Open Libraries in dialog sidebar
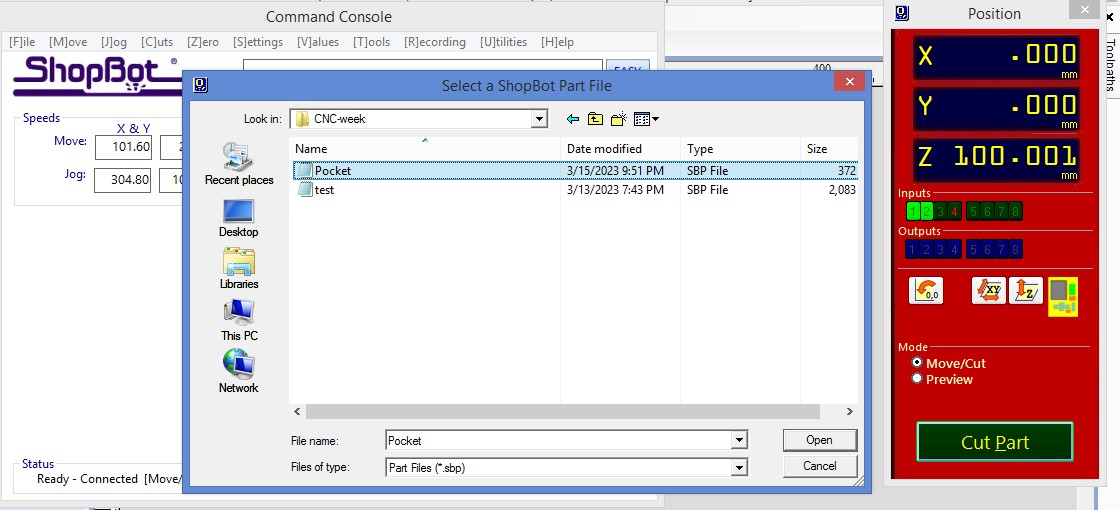This screenshot has height=510, width=1120. [239, 269]
